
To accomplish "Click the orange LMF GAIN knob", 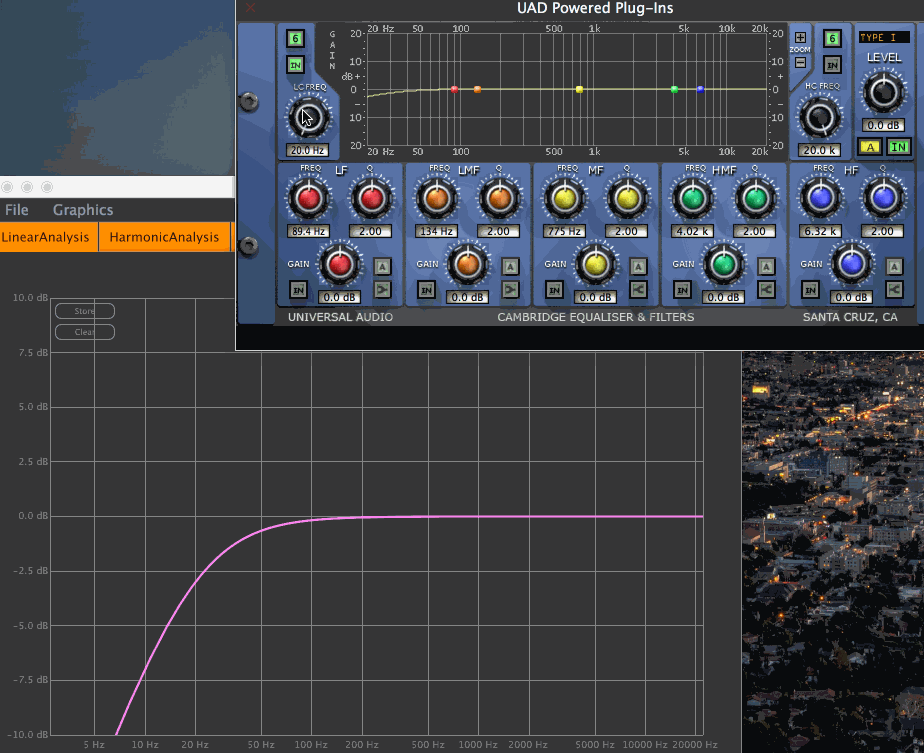I will point(468,264).
